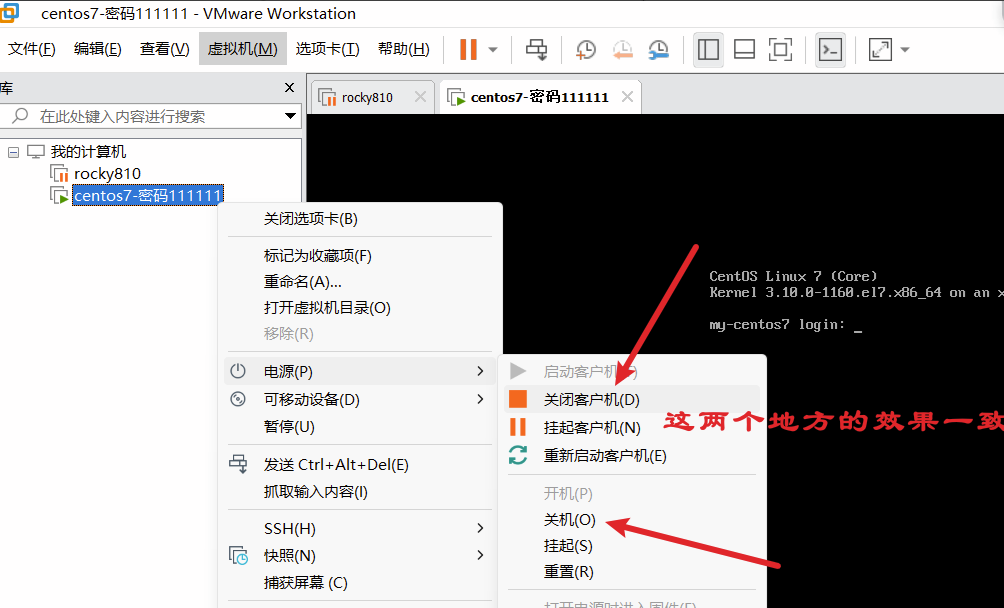Image resolution: width=1004 pixels, height=608 pixels.
Task: Click the orange Suspend toolbar icon
Action: tap(468, 49)
